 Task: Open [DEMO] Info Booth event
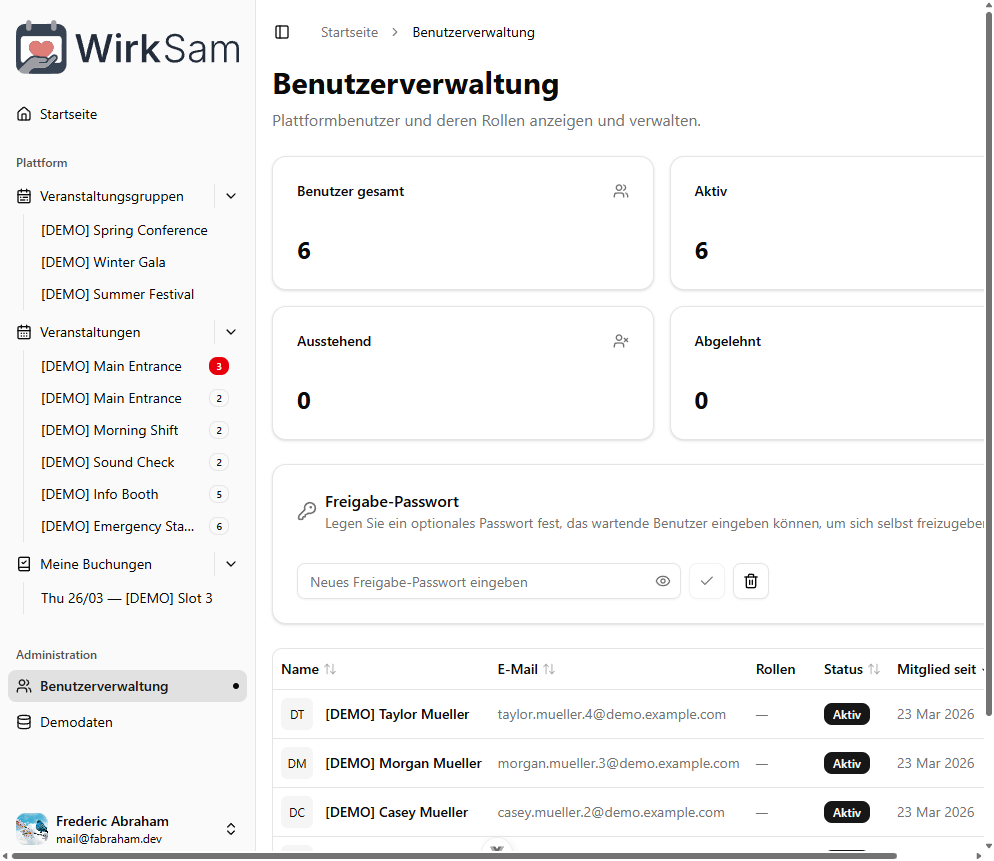click(100, 495)
